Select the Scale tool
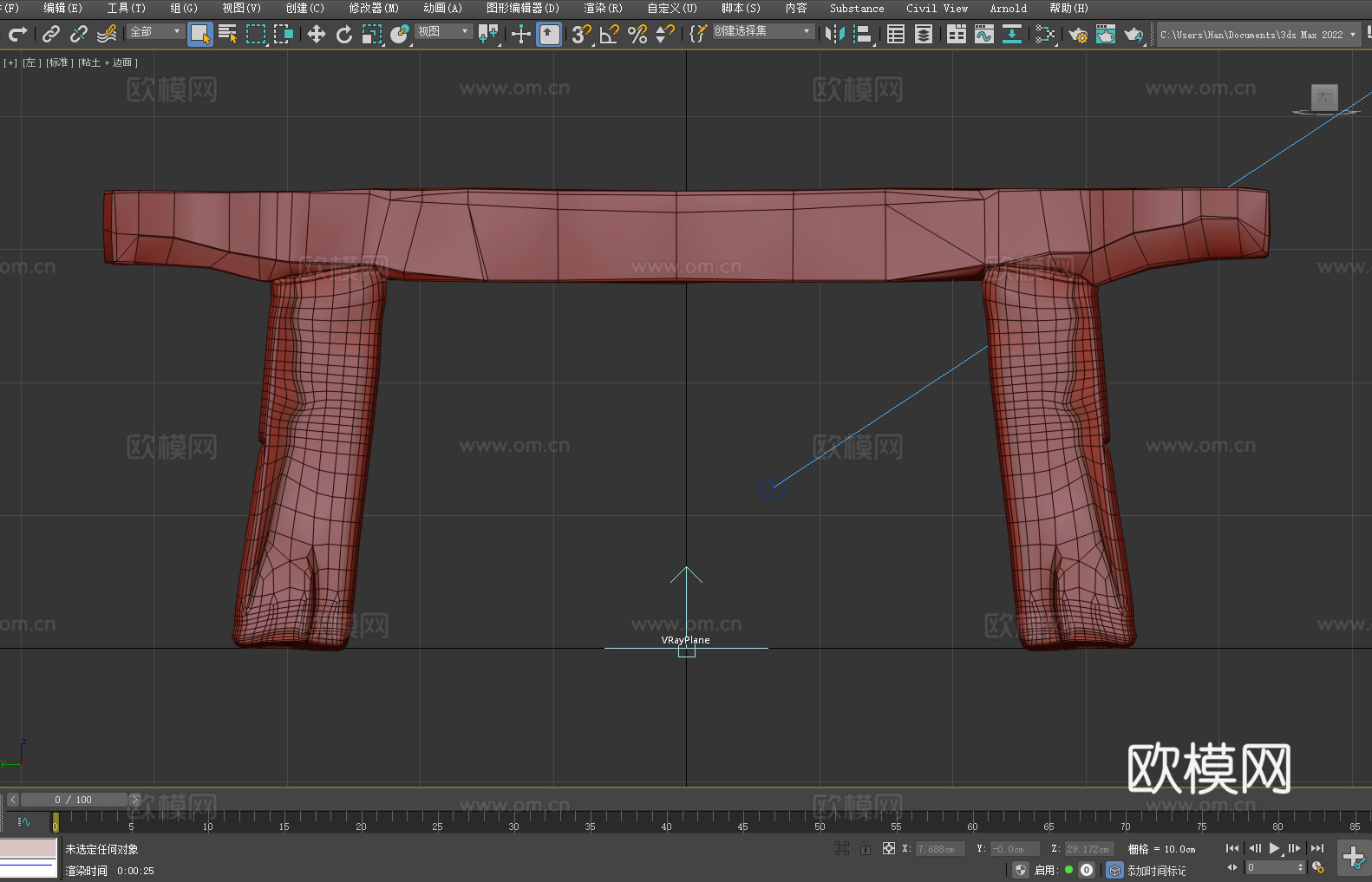 click(372, 34)
